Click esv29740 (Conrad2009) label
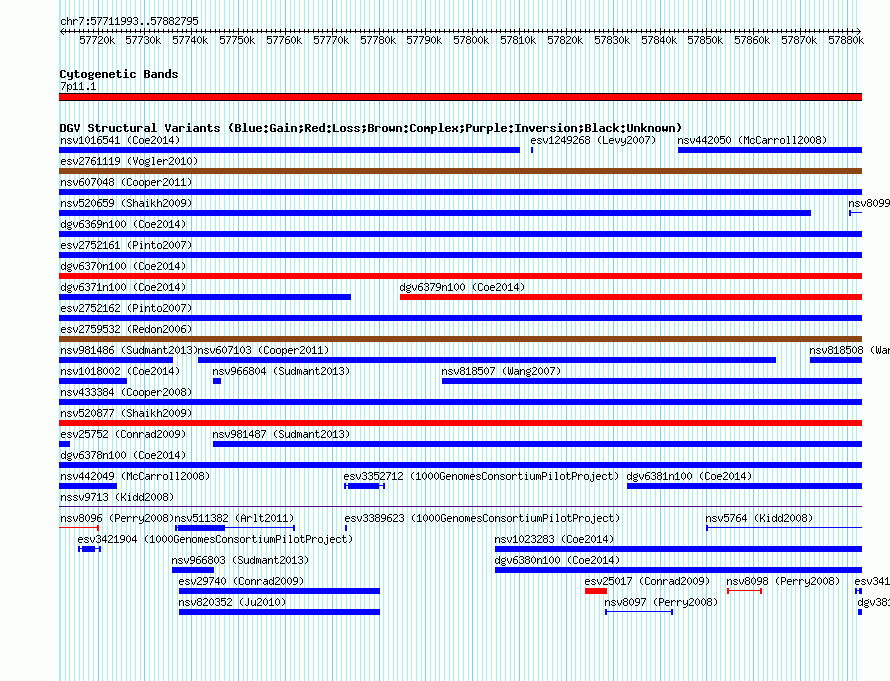Image resolution: width=890 pixels, height=681 pixels. (x=241, y=581)
